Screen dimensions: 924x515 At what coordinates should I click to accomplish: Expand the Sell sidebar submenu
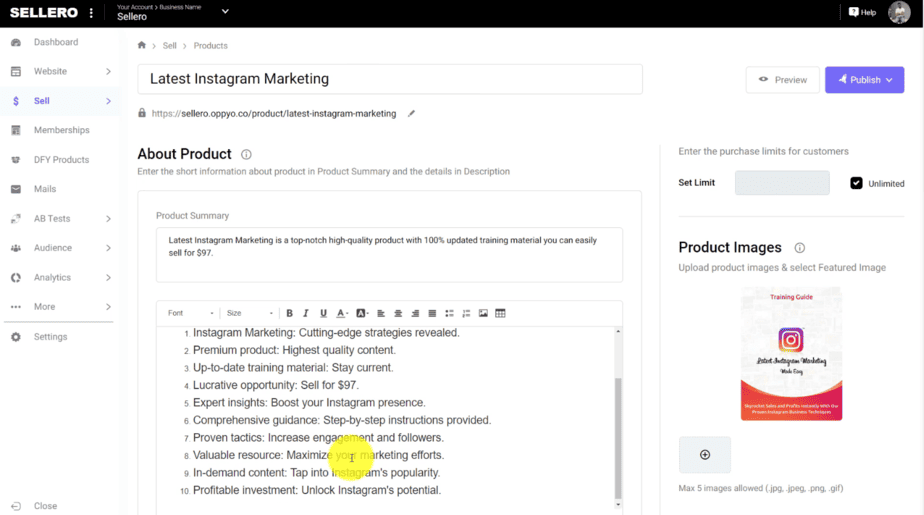(108, 101)
